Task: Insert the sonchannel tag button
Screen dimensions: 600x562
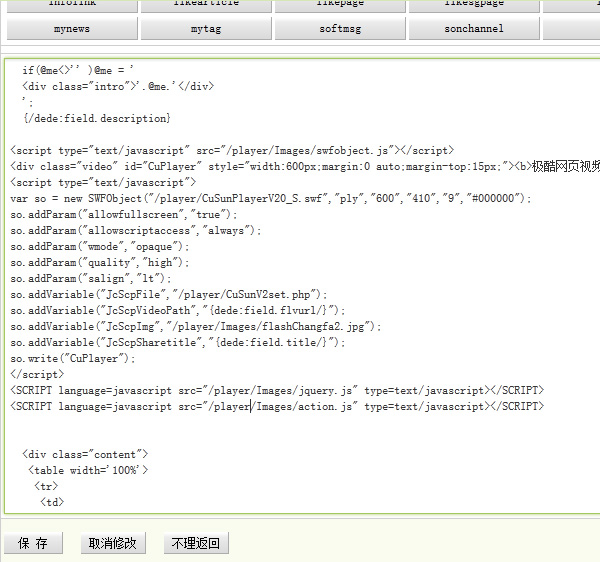Action: pyautogui.click(x=474, y=29)
